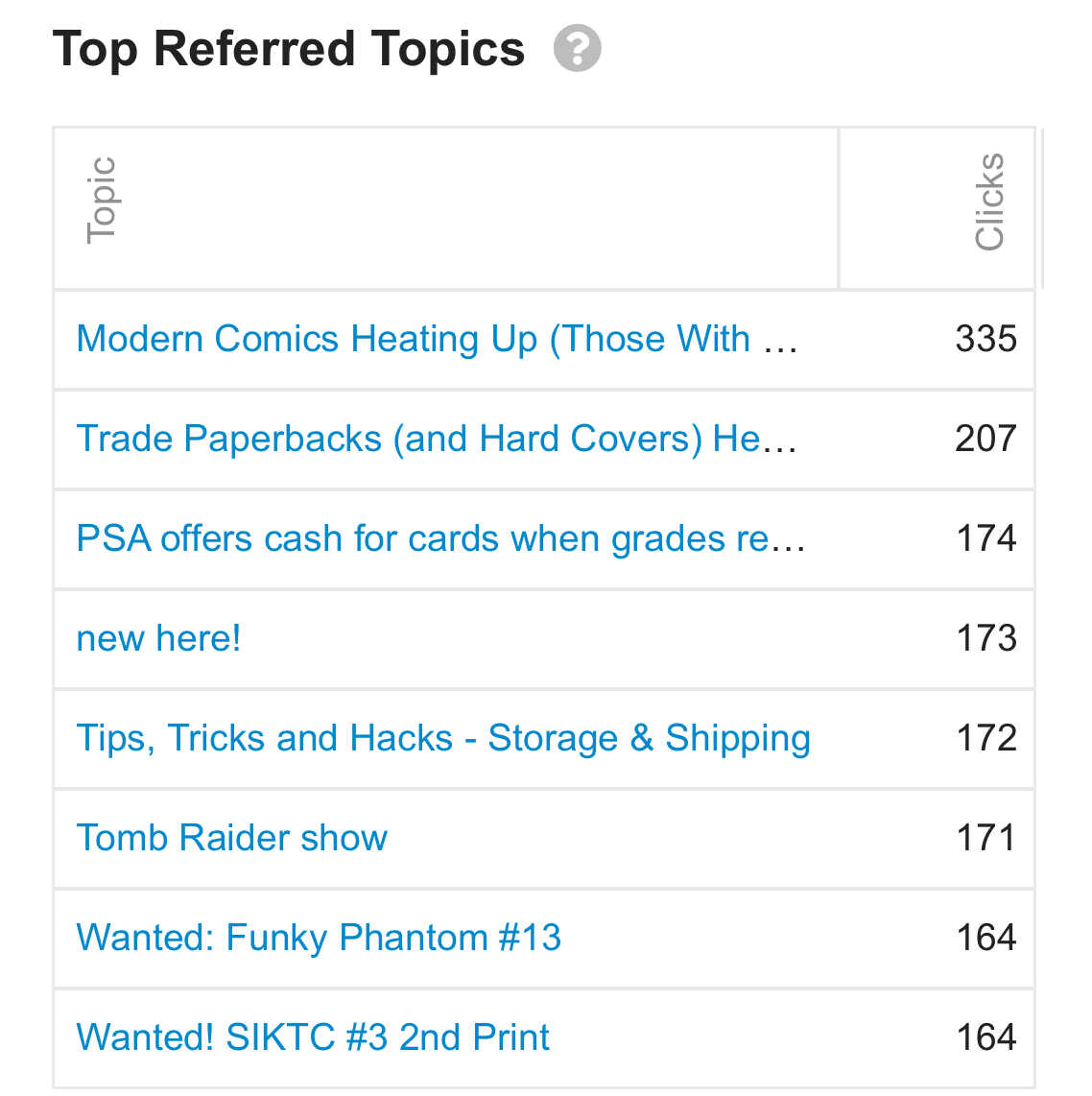
Task: Open Tips, Tricks and Hacks topic
Action: 443,738
